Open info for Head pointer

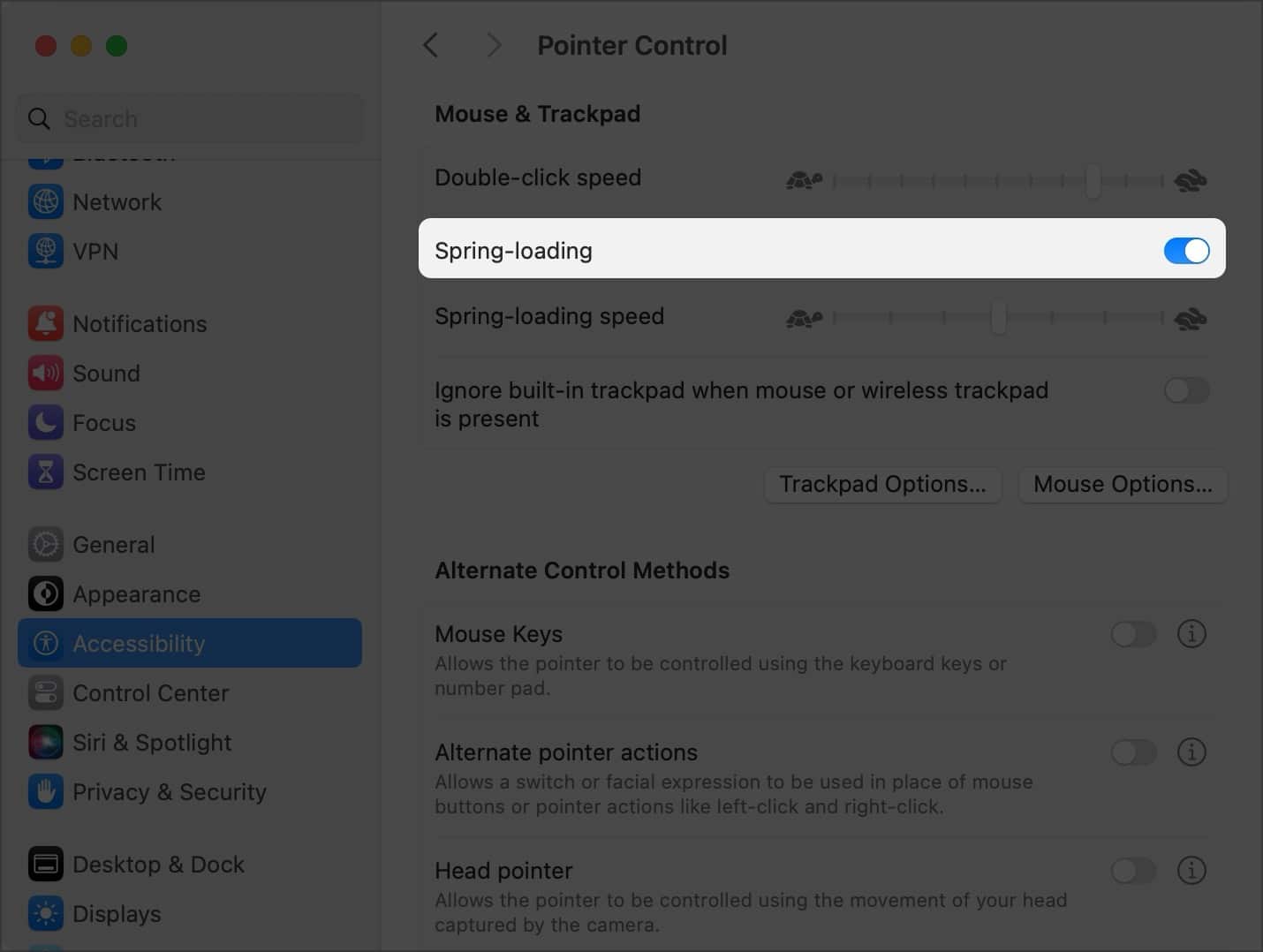(1191, 871)
